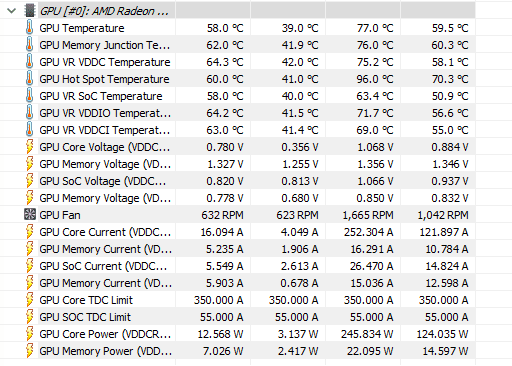Click thermometer icon beside GPU VR VDDCI
The image size is (512, 366).
point(29,130)
